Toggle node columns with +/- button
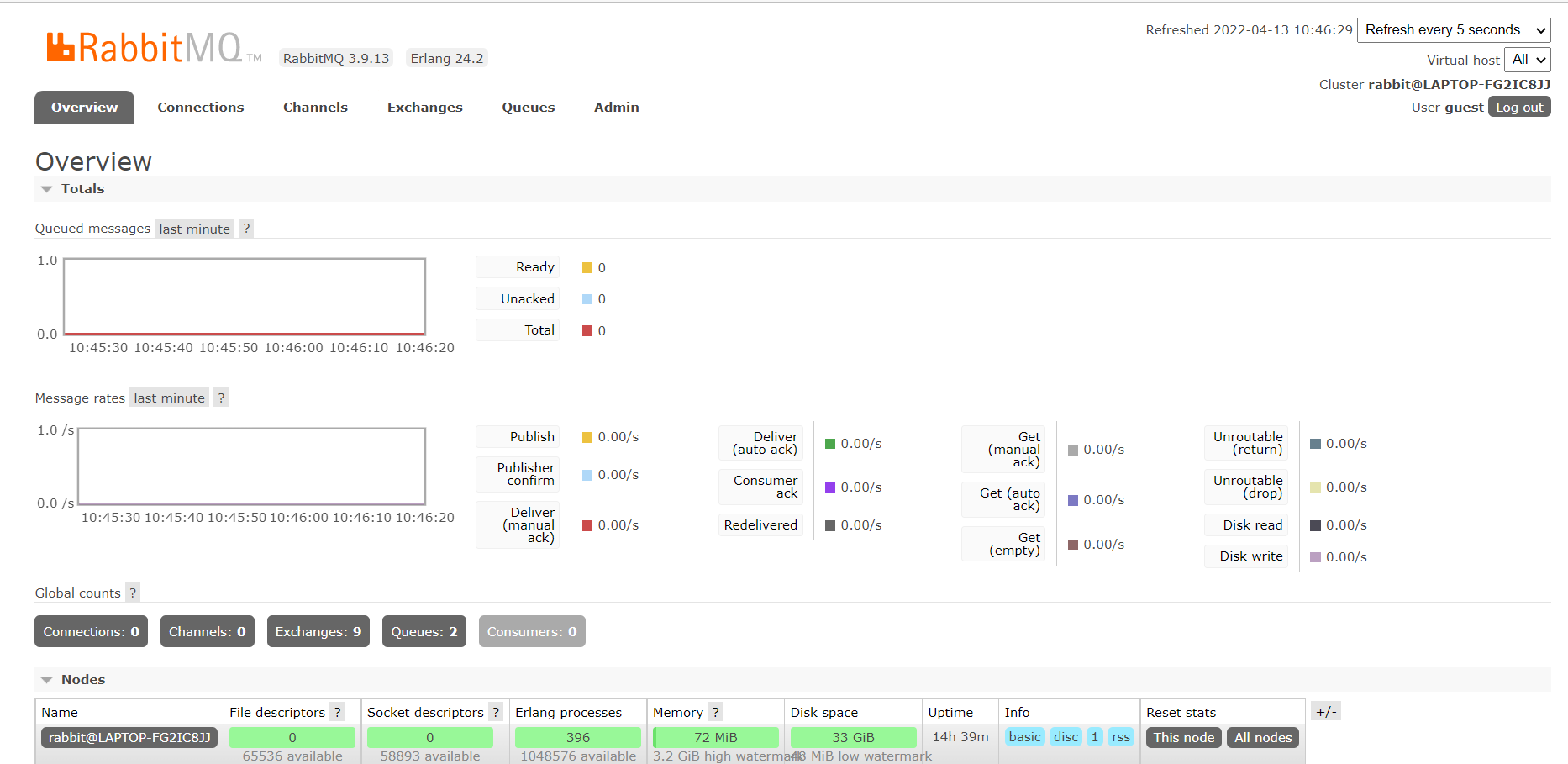Screen dimensions: 1568x764 1325,712
